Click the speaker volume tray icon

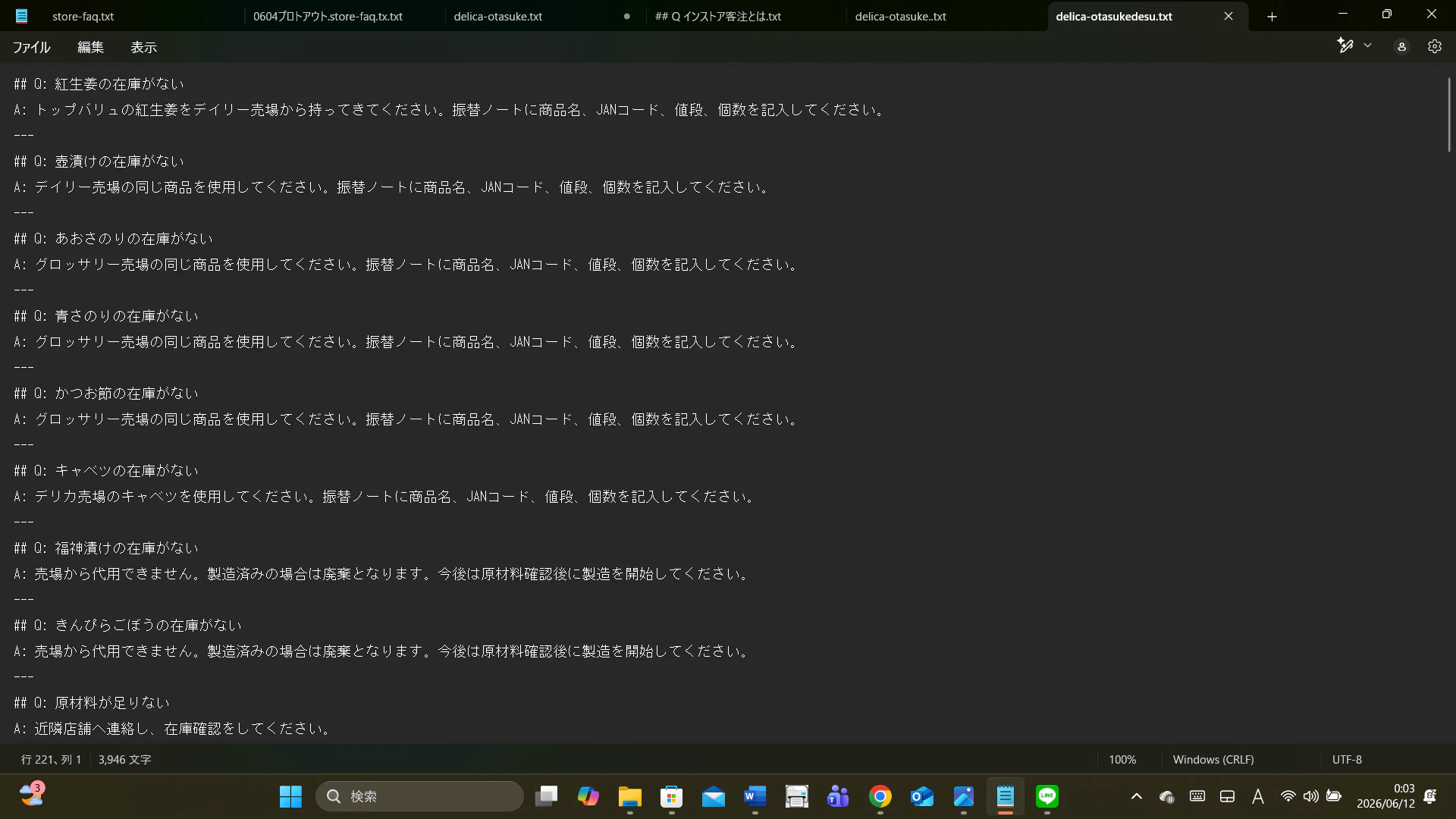[x=1310, y=796]
